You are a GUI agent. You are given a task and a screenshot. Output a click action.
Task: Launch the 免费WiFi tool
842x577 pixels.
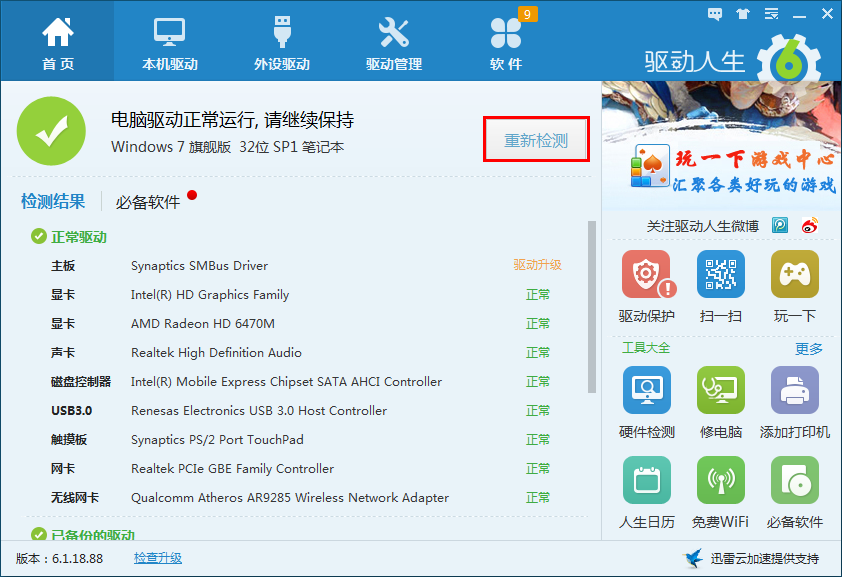pos(720,481)
